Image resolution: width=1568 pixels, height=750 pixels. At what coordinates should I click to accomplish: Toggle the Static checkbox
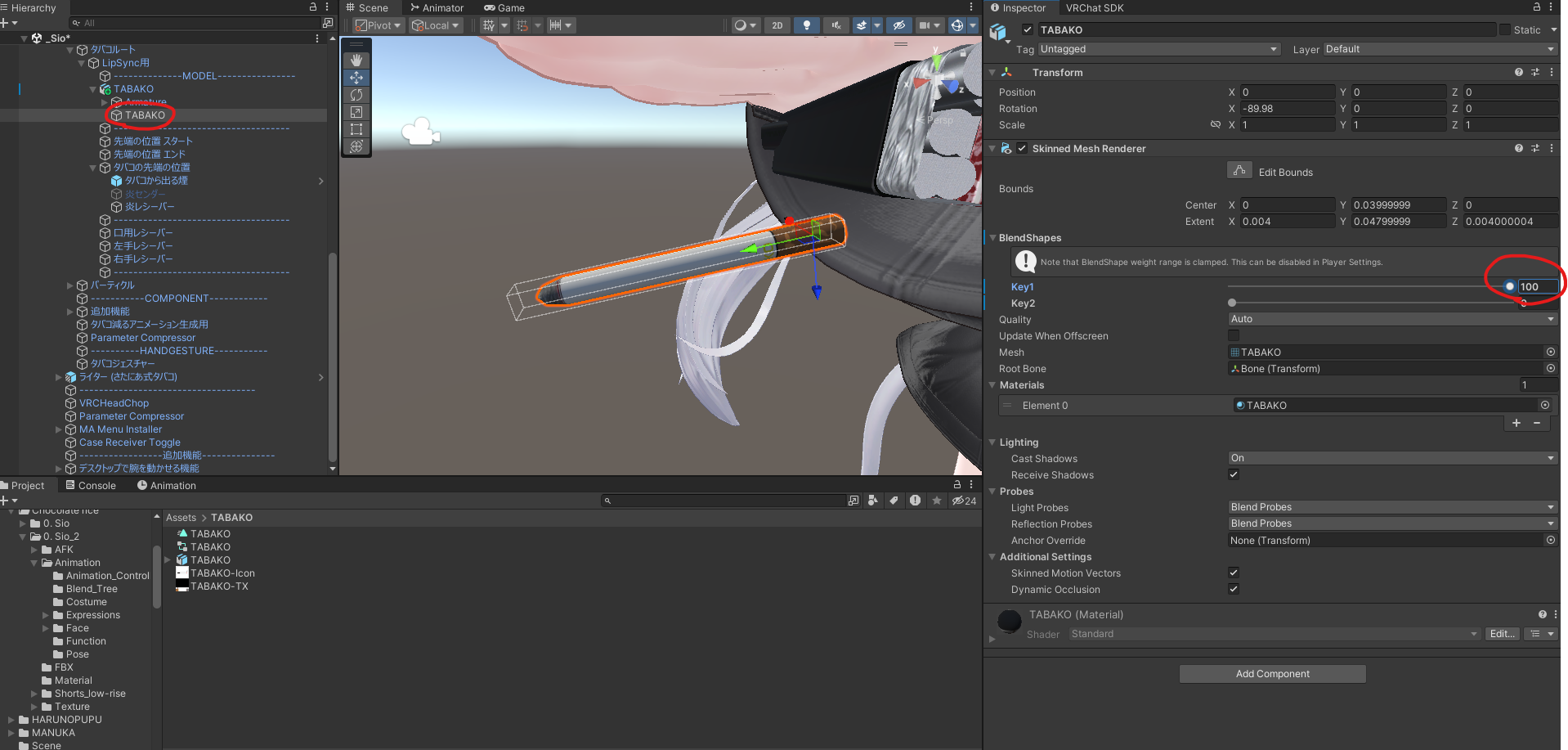(1505, 29)
